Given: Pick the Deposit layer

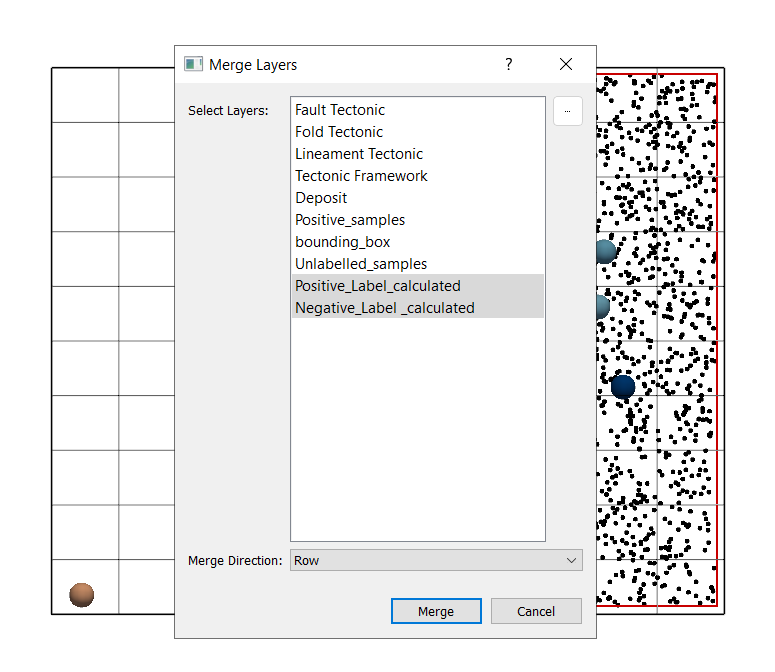Looking at the screenshot, I should coord(321,198).
